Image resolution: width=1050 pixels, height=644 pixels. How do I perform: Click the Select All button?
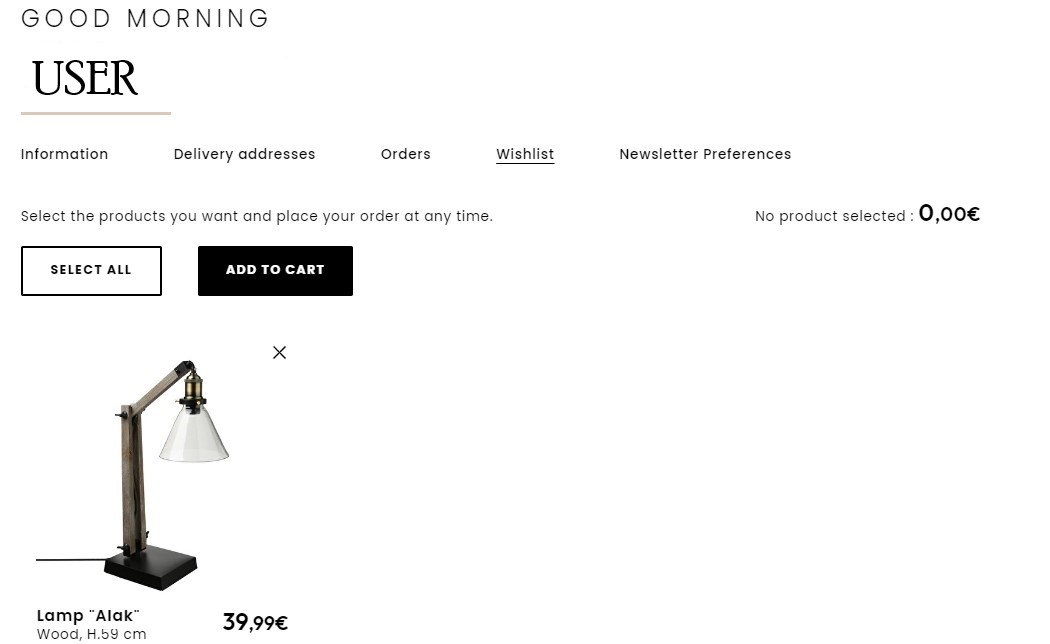[91, 270]
